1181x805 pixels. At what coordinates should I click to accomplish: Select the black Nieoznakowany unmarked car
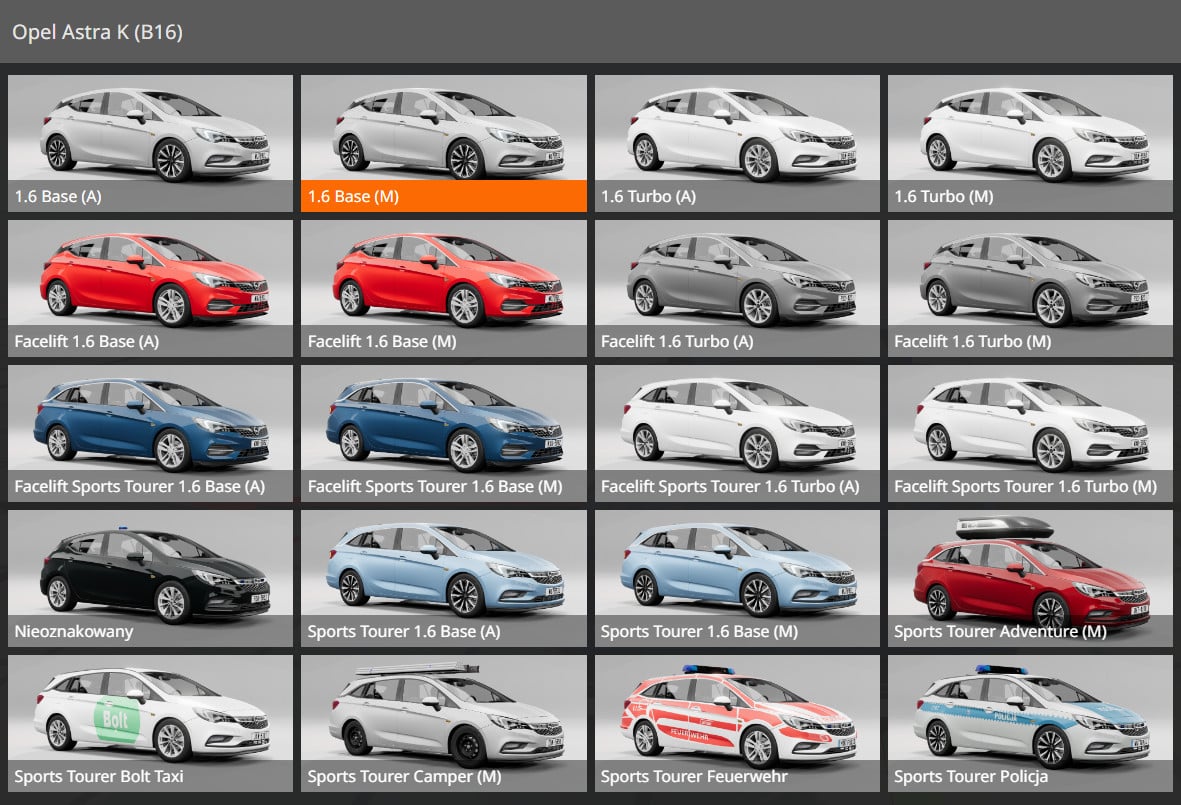[150, 578]
